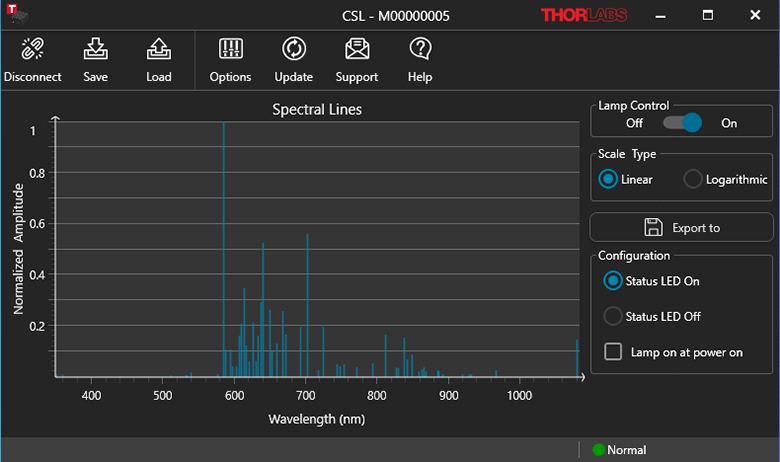Viewport: 780px width, 462px height.
Task: Save the spectrum using the Save icon
Action: [96, 50]
